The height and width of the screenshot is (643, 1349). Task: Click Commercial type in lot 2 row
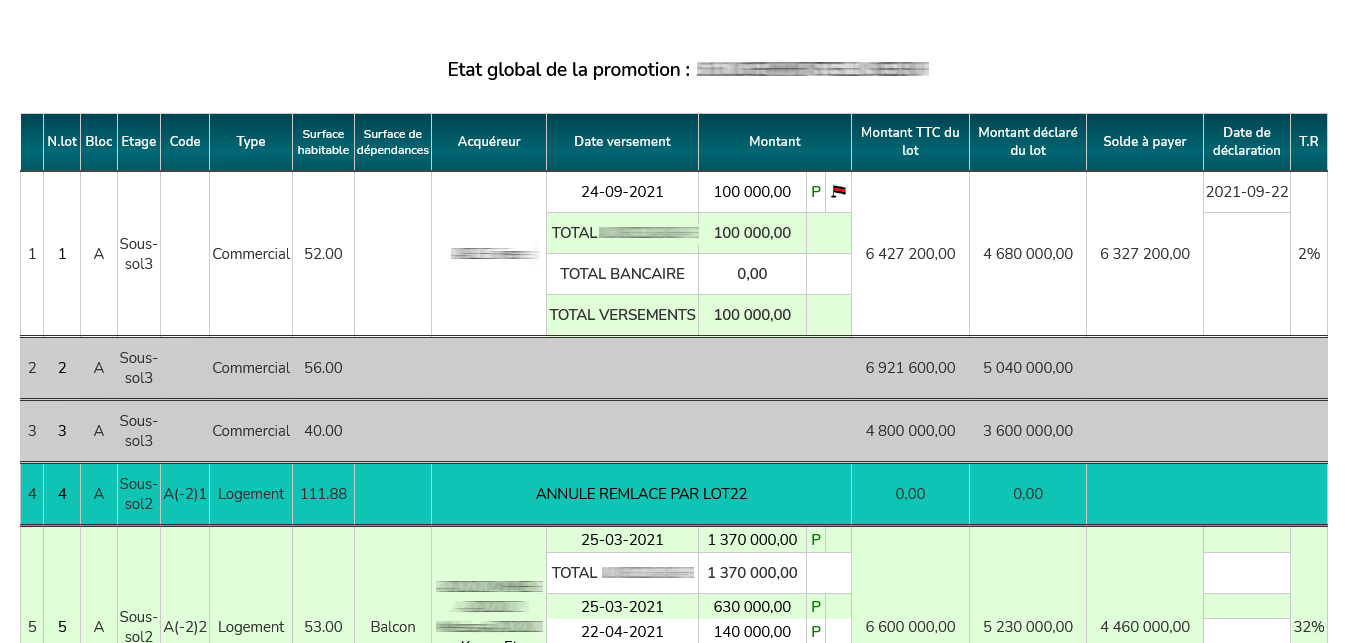pos(251,368)
